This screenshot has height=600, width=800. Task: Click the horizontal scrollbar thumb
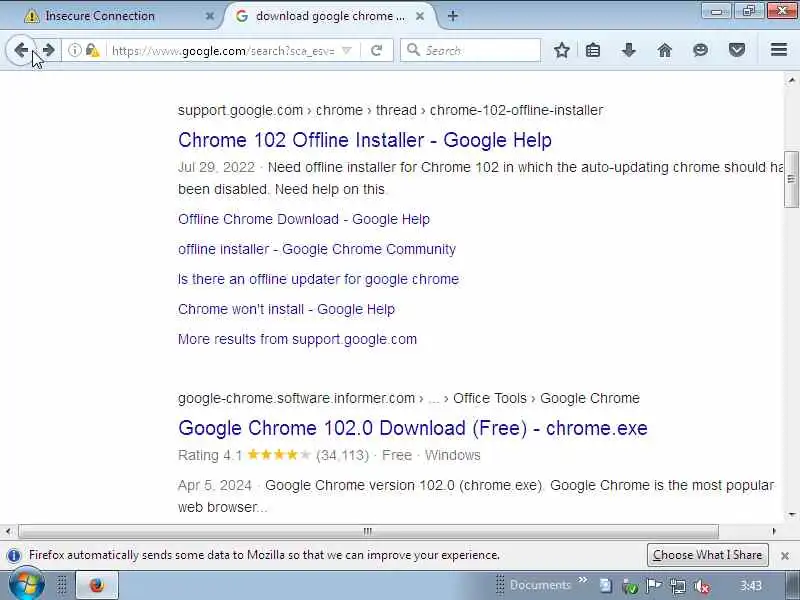pyautogui.click(x=368, y=532)
